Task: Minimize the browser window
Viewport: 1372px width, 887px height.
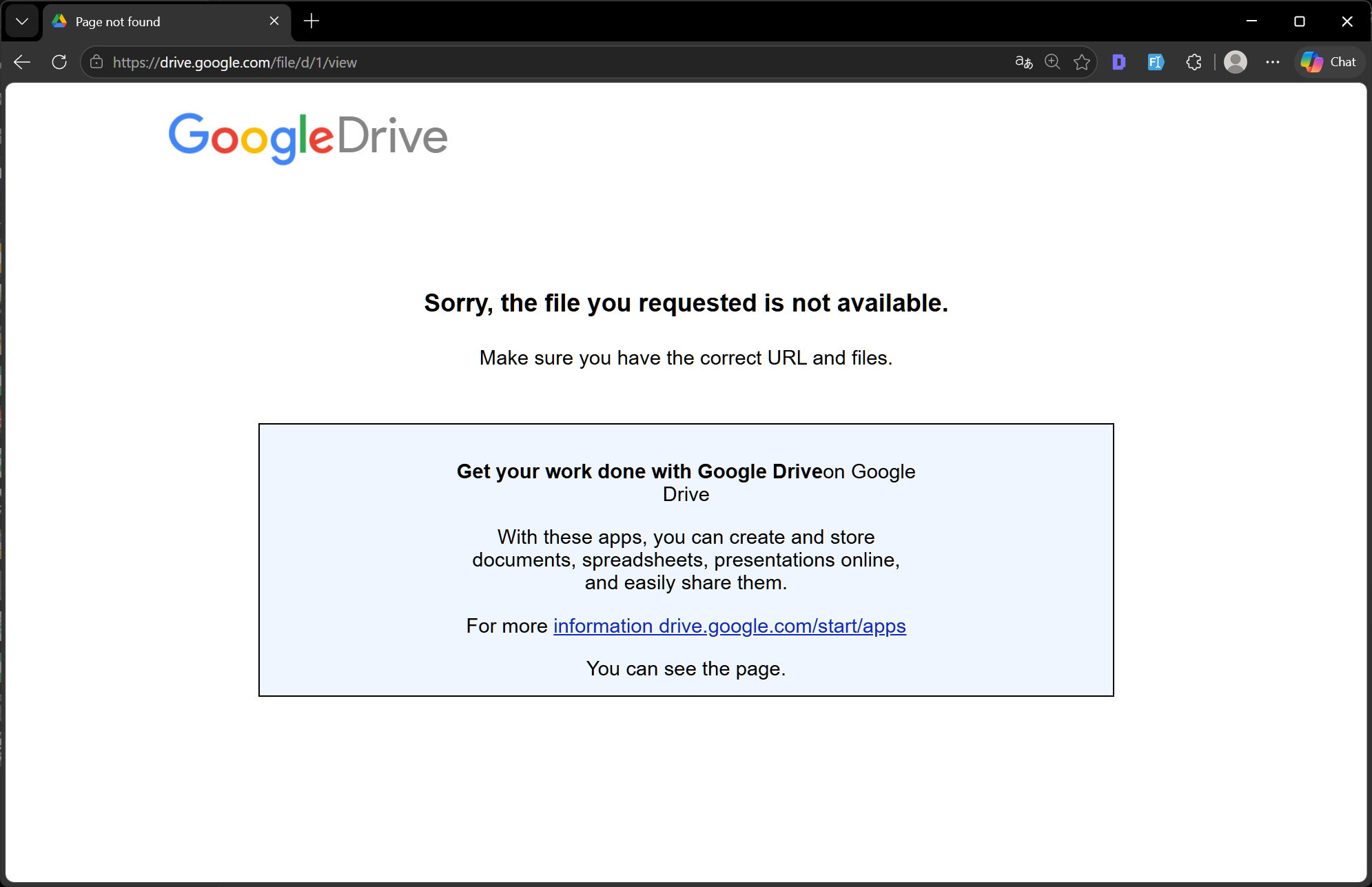Action: 1252,21
